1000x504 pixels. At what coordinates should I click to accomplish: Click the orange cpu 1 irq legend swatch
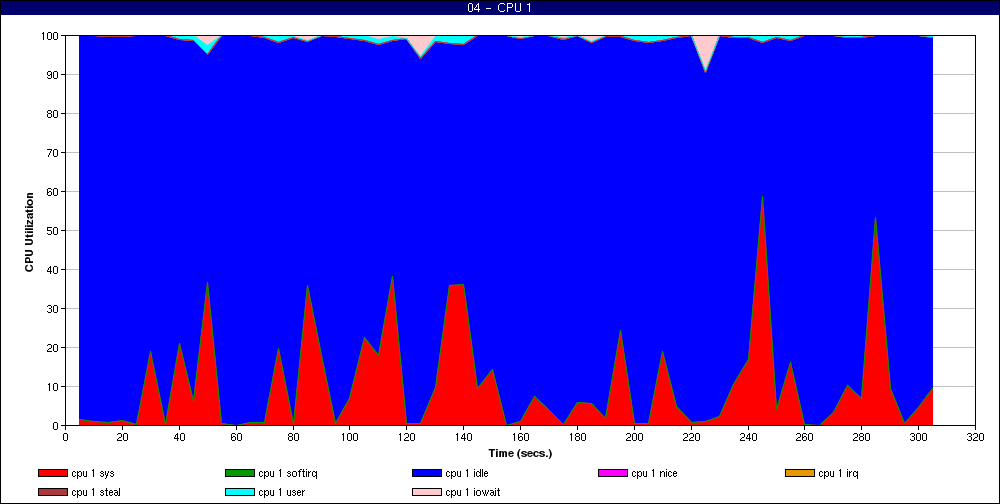[x=800, y=473]
